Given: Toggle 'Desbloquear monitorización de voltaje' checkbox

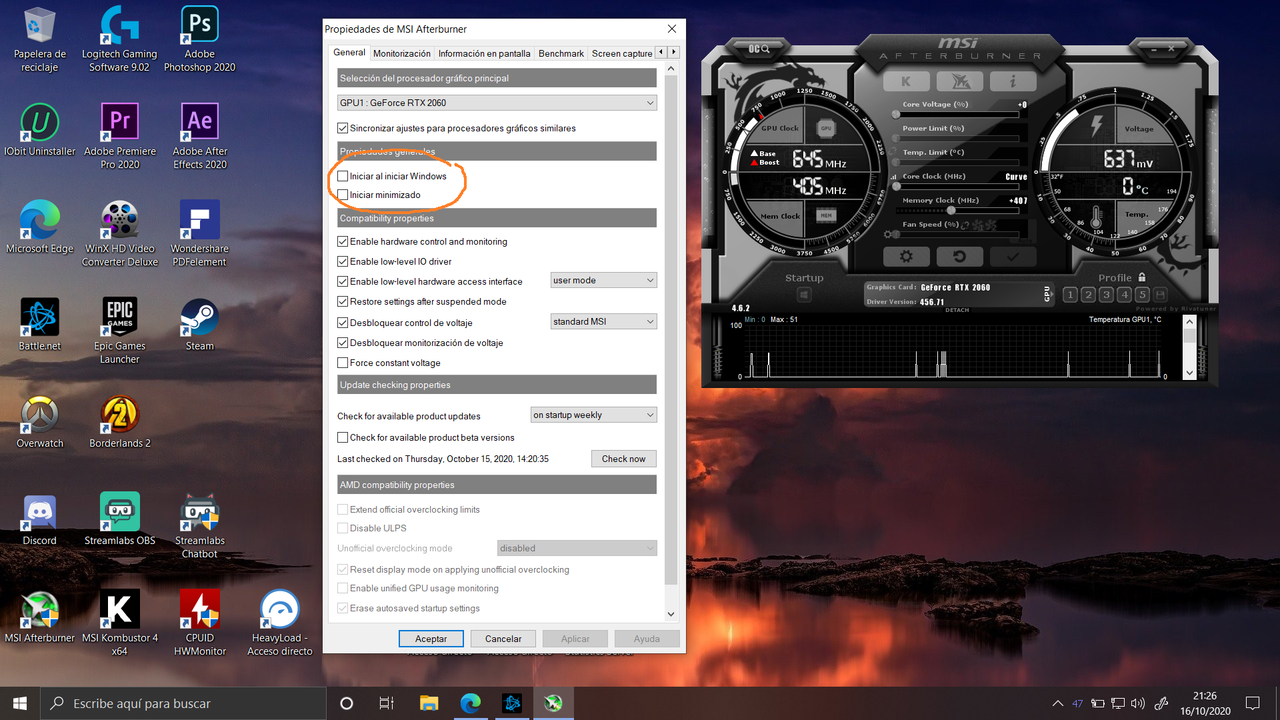Looking at the screenshot, I should click(x=343, y=343).
